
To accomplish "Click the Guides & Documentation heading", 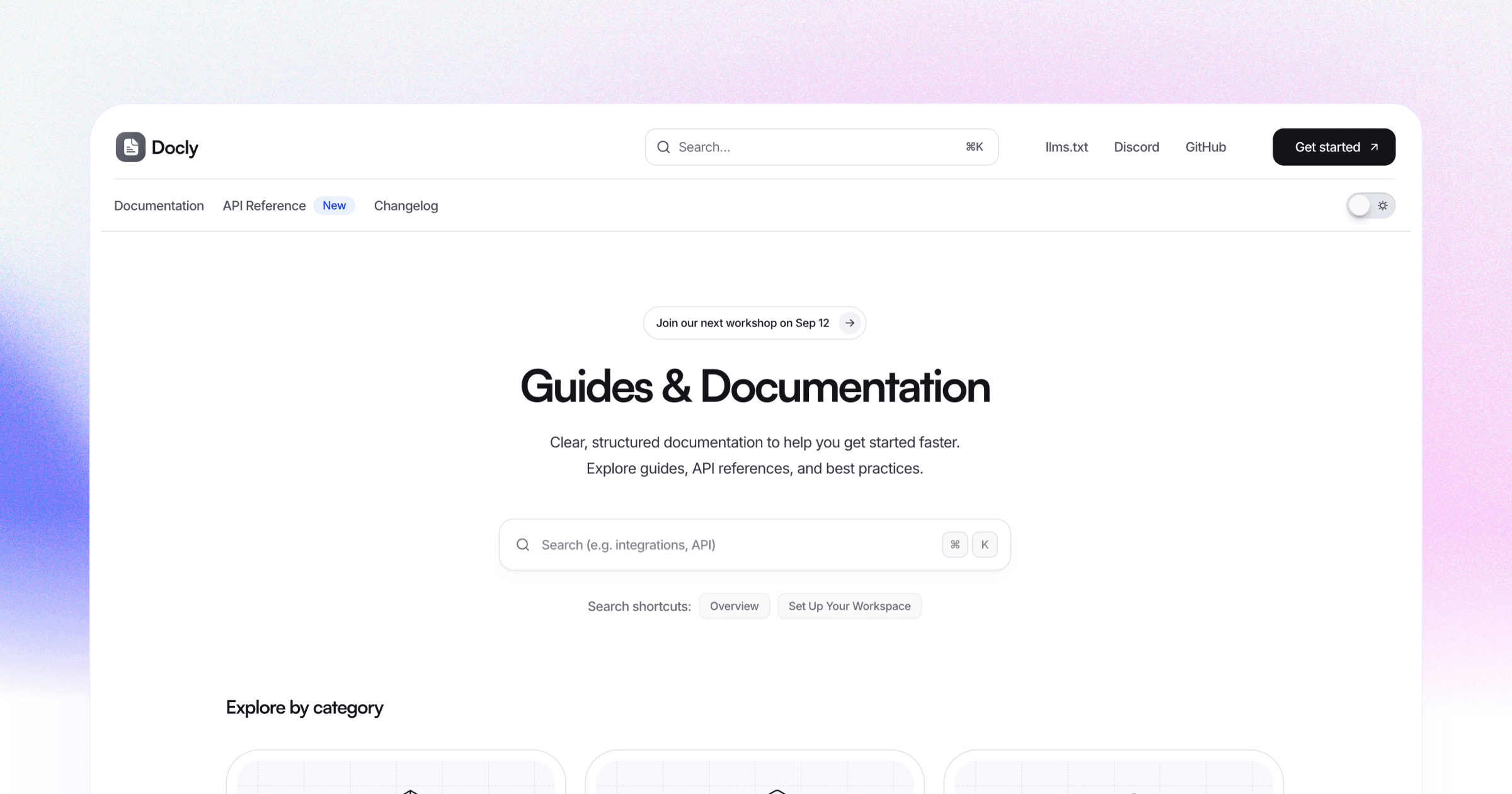I will pos(755,386).
